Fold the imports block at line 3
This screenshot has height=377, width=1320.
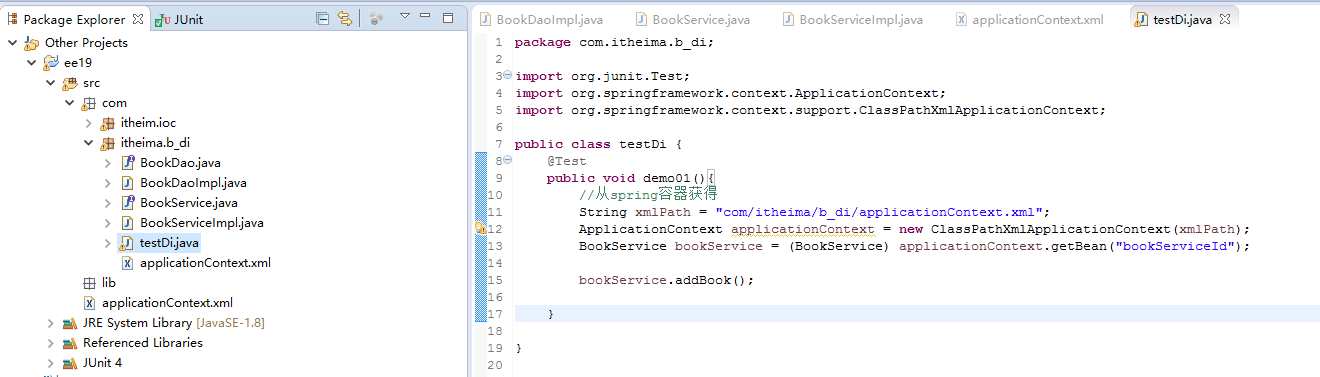tap(507, 75)
